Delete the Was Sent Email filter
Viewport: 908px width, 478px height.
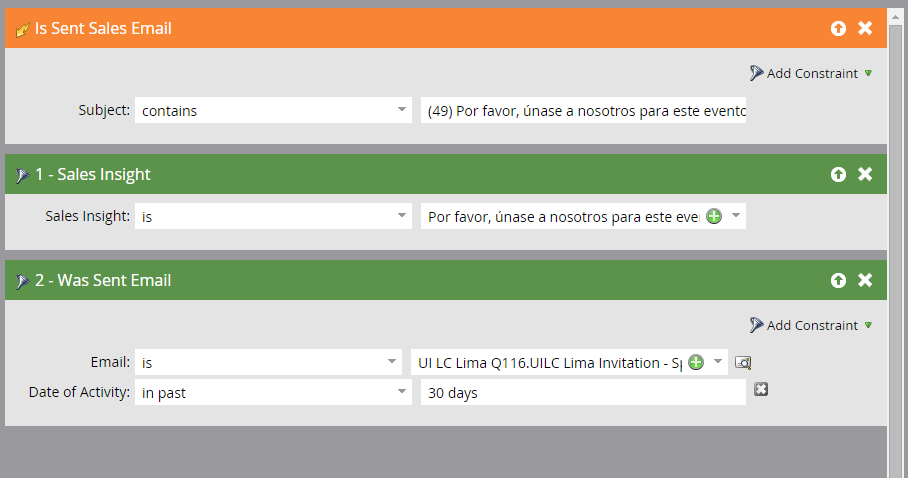[865, 280]
